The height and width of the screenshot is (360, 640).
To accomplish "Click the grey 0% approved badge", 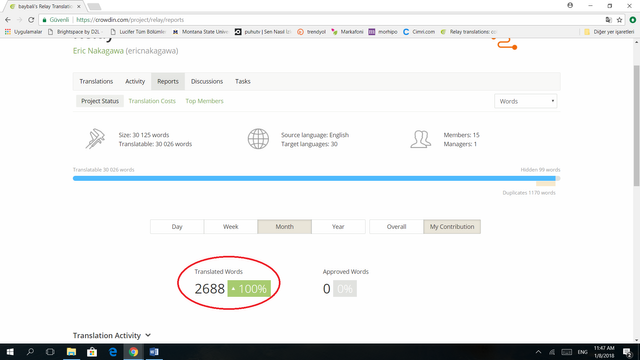I will [345, 289].
